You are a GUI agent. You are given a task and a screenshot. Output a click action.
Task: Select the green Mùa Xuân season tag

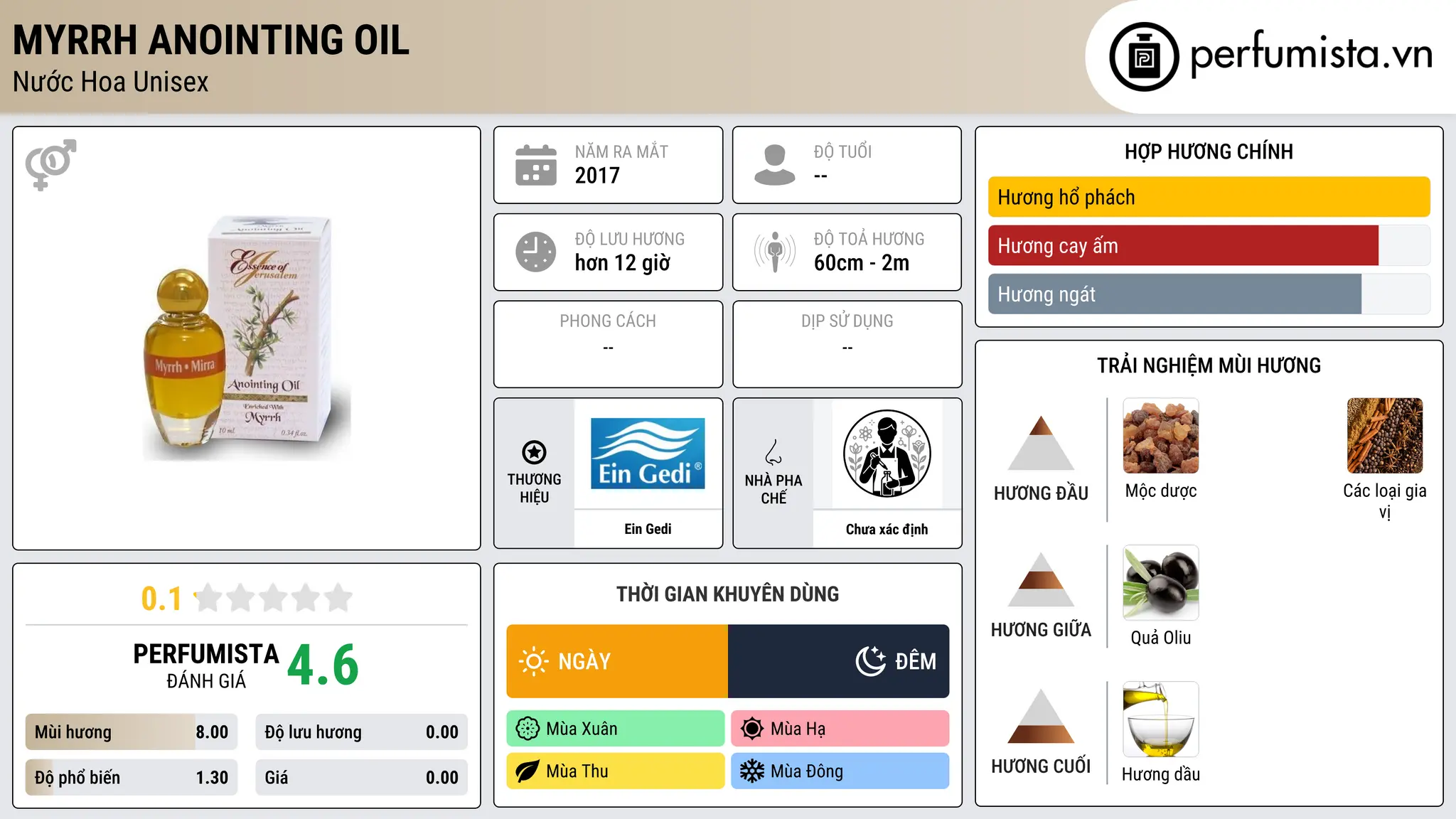(x=616, y=729)
